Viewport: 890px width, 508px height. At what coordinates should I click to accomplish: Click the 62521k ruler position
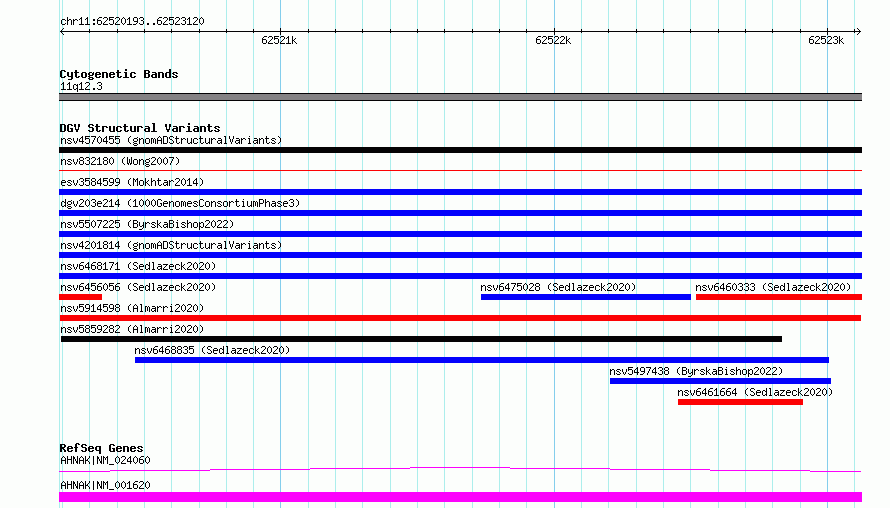279,40
